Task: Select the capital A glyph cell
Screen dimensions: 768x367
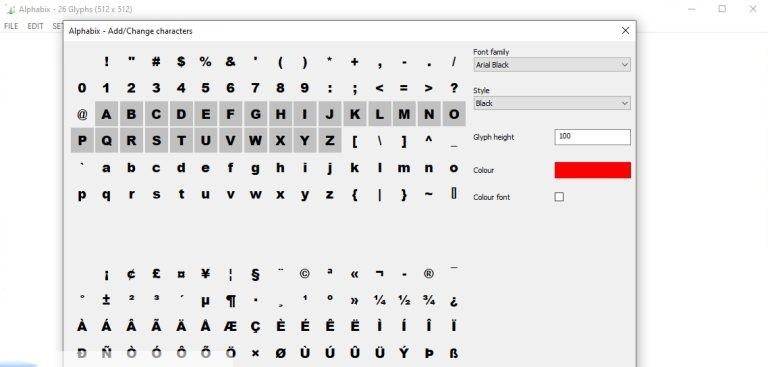Action: click(106, 114)
